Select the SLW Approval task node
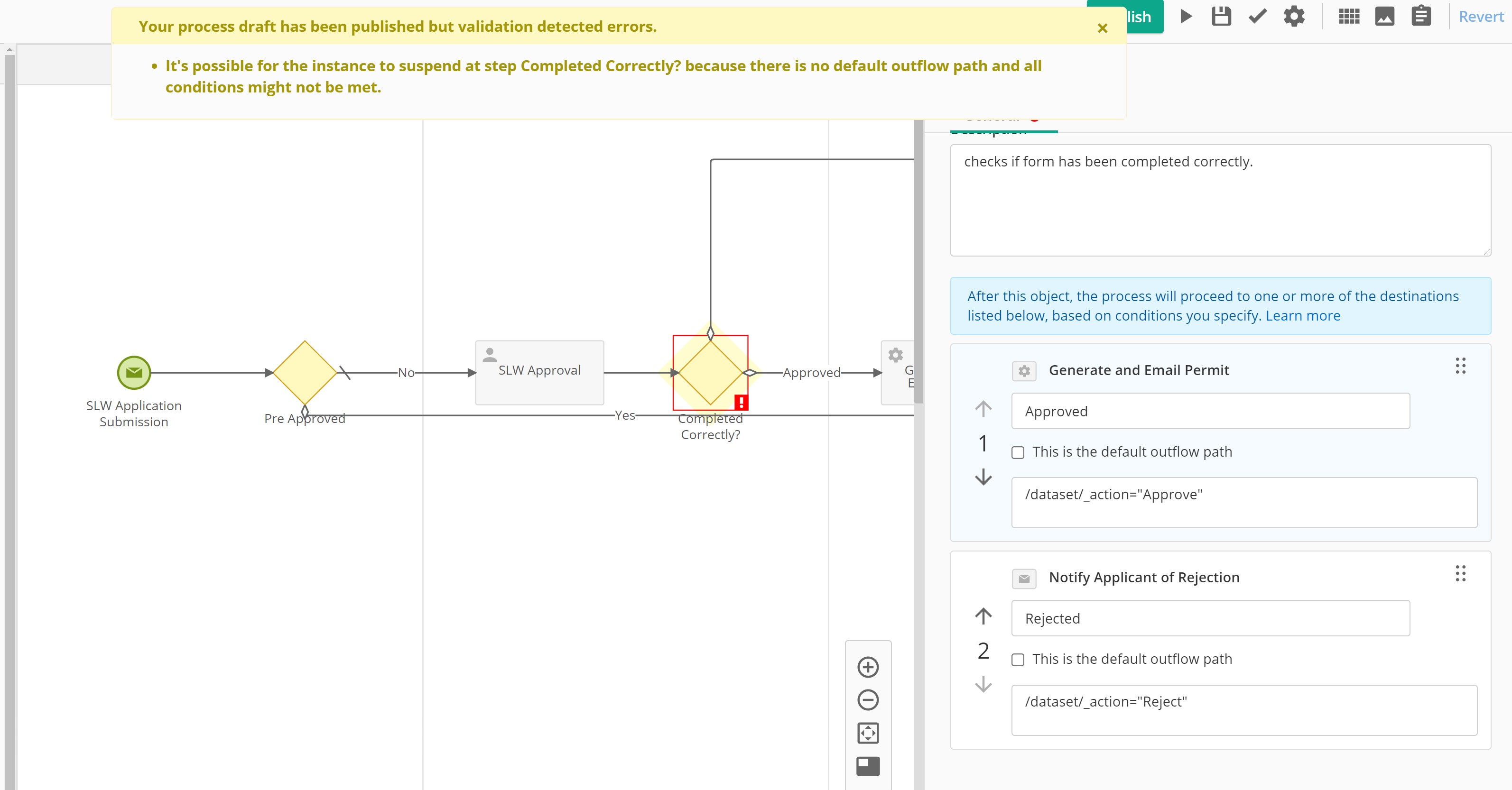This screenshot has width=1512, height=790. 539,372
